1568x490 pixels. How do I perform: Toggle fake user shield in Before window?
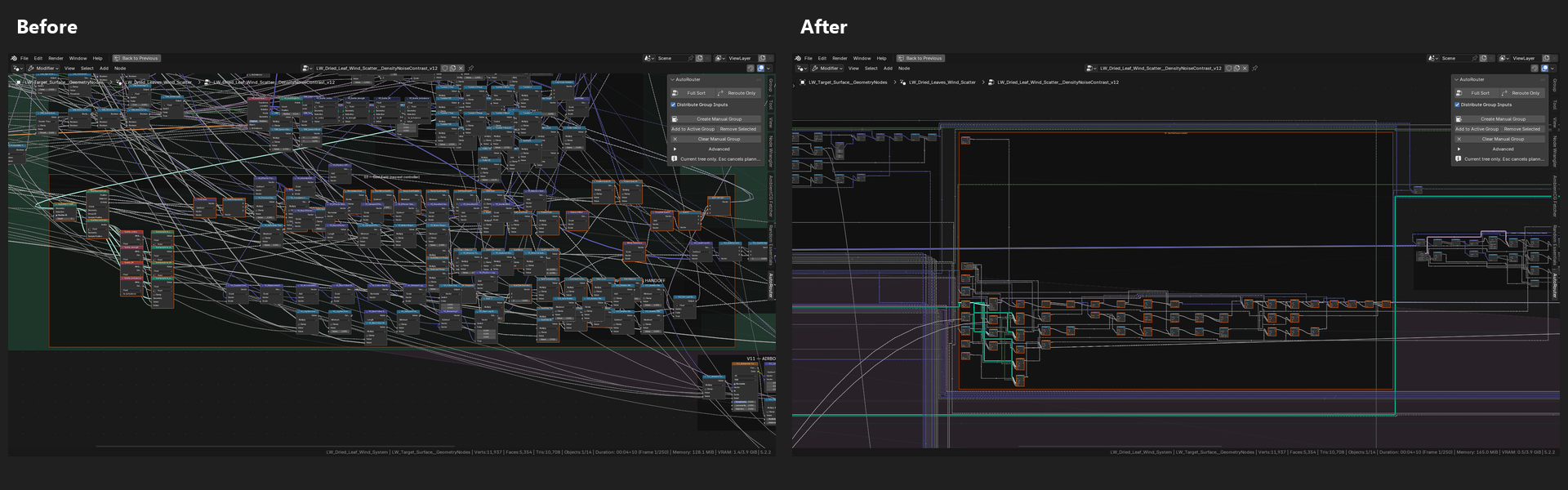coord(445,69)
